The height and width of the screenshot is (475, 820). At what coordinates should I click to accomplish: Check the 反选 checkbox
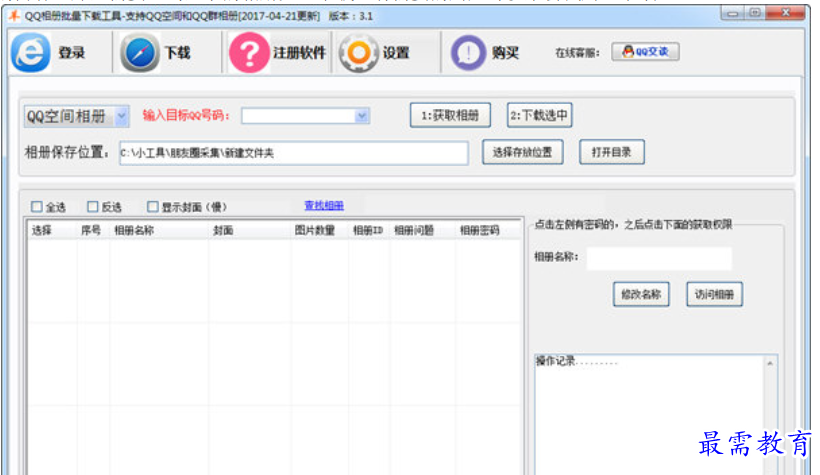tap(93, 207)
